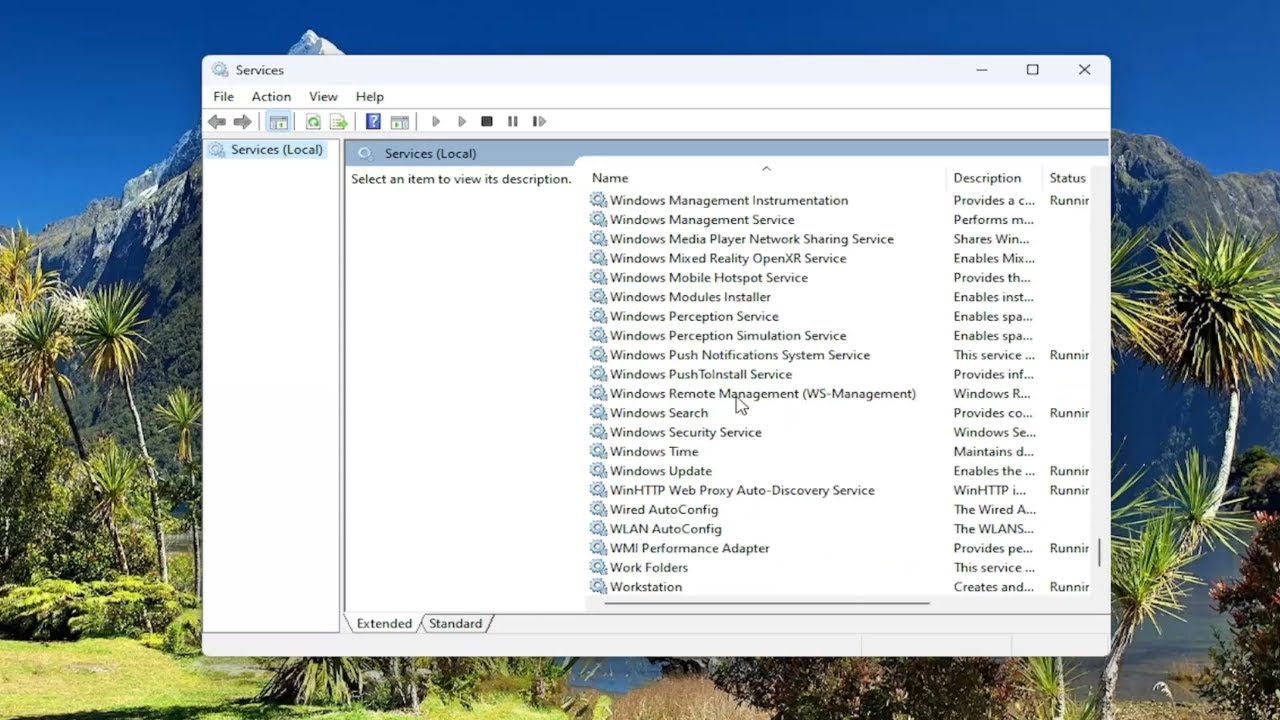Click gear icon beside WLAN AutoConfig
This screenshot has width=1280, height=720.
tap(598, 529)
